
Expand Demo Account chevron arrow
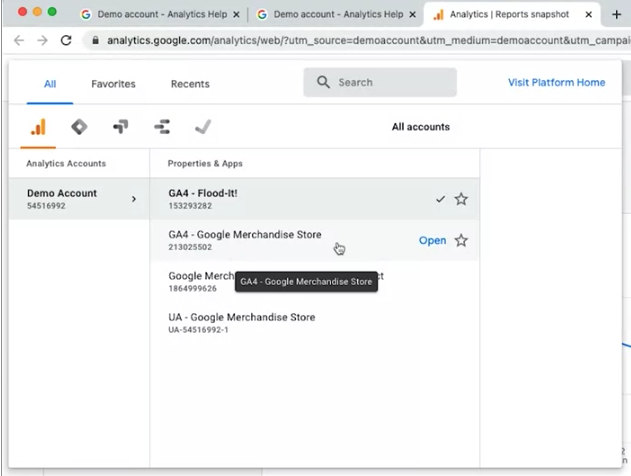point(134,199)
